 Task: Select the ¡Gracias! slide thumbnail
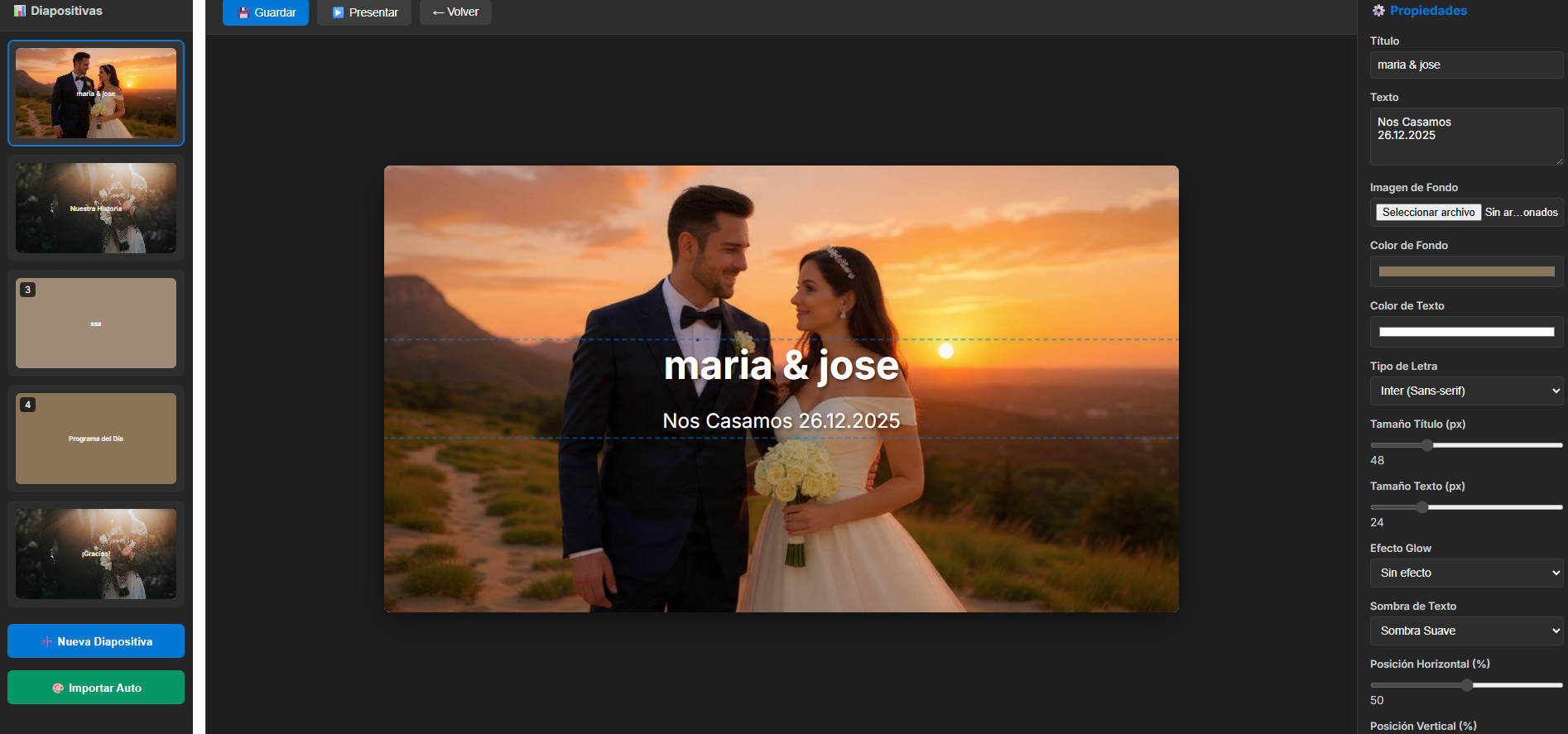96,554
